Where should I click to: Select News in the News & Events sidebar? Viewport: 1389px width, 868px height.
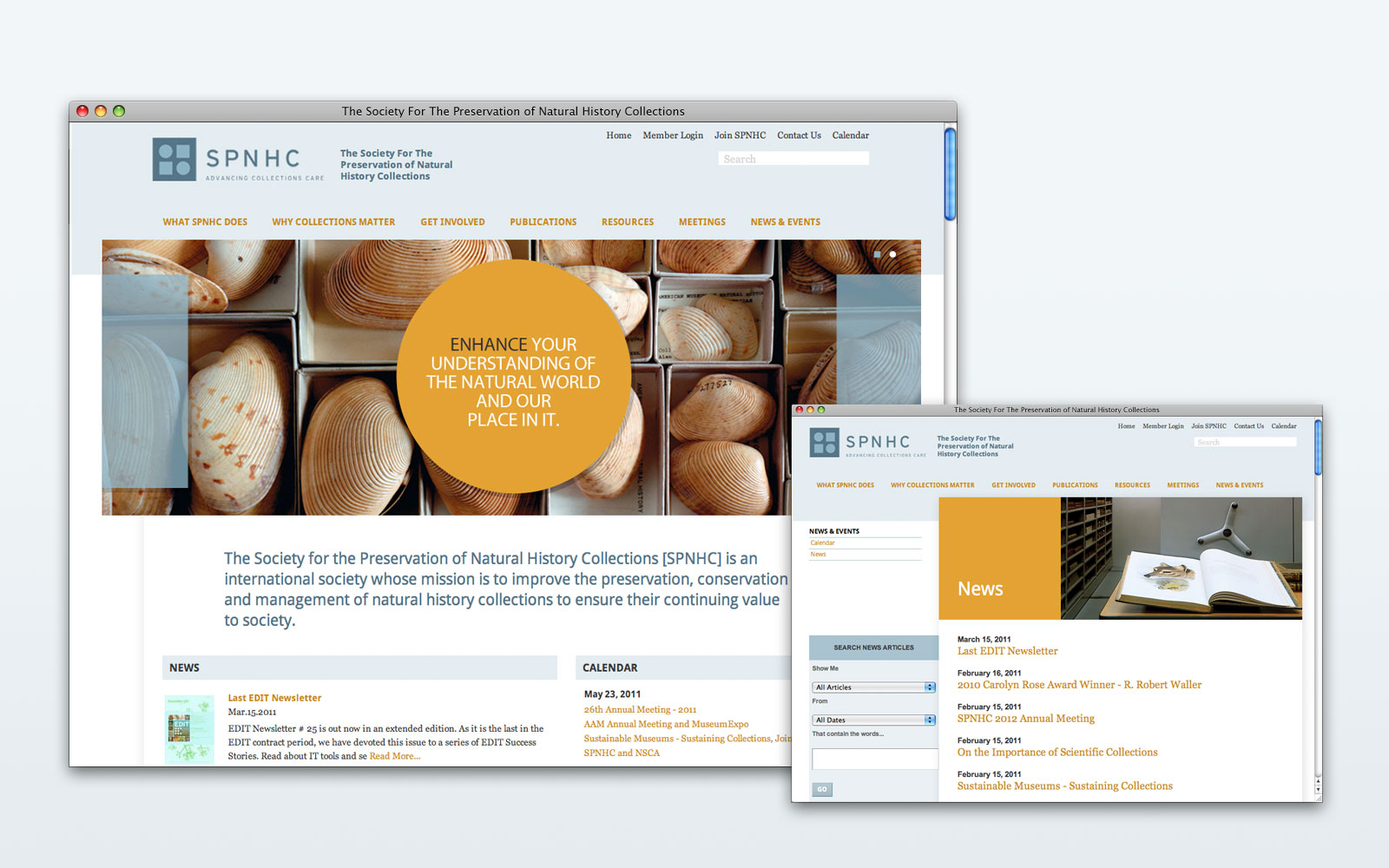pyautogui.click(x=818, y=554)
